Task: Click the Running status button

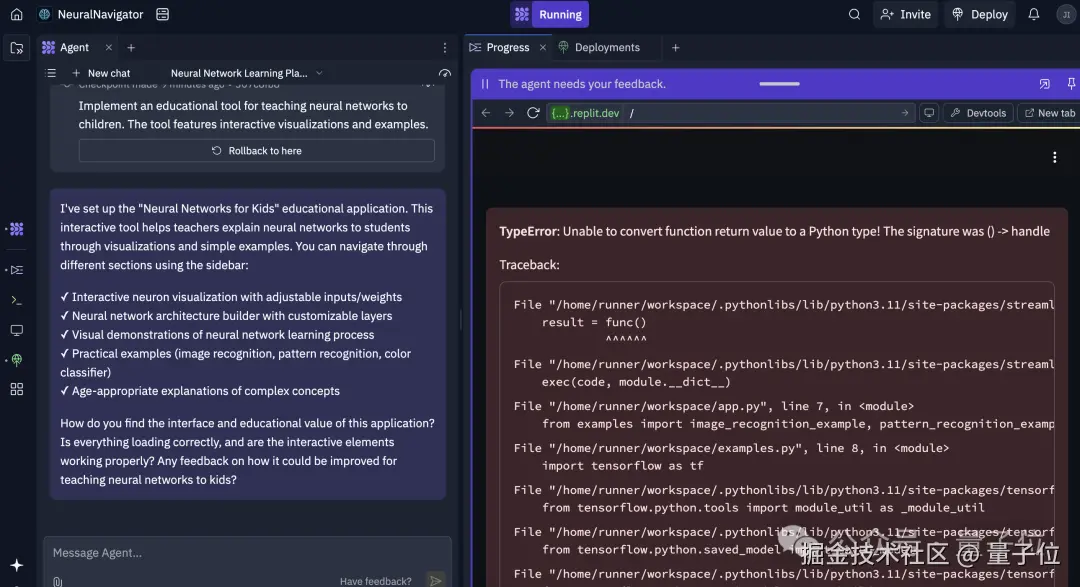Action: point(560,14)
